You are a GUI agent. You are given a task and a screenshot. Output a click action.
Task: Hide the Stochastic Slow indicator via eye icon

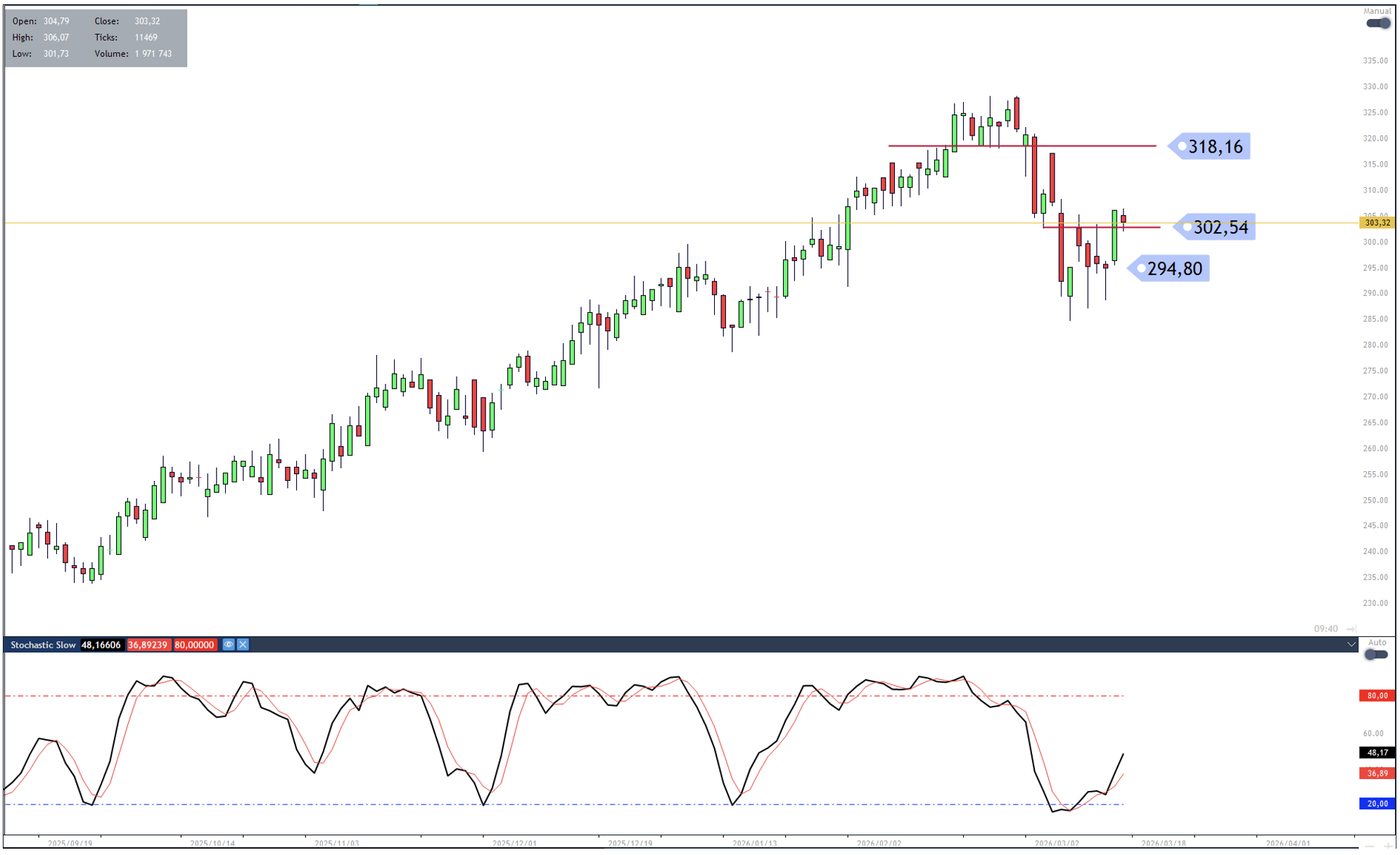tap(228, 645)
